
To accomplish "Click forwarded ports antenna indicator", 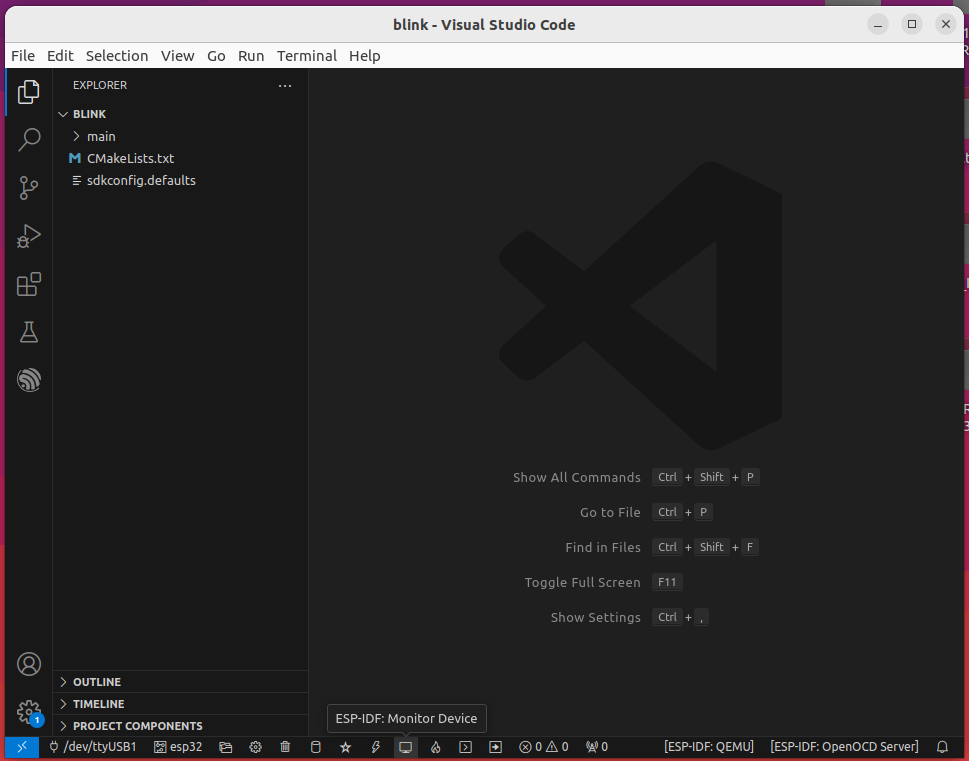I will coord(596,747).
